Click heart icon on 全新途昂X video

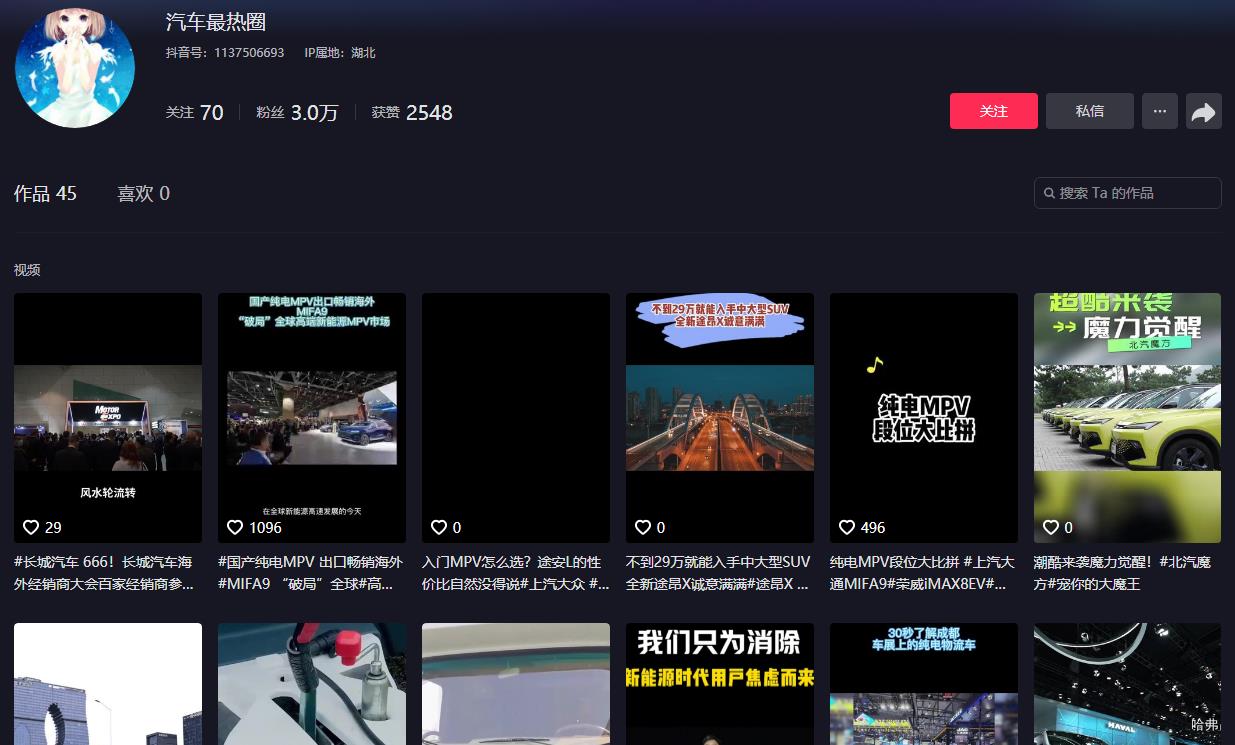tap(643, 527)
